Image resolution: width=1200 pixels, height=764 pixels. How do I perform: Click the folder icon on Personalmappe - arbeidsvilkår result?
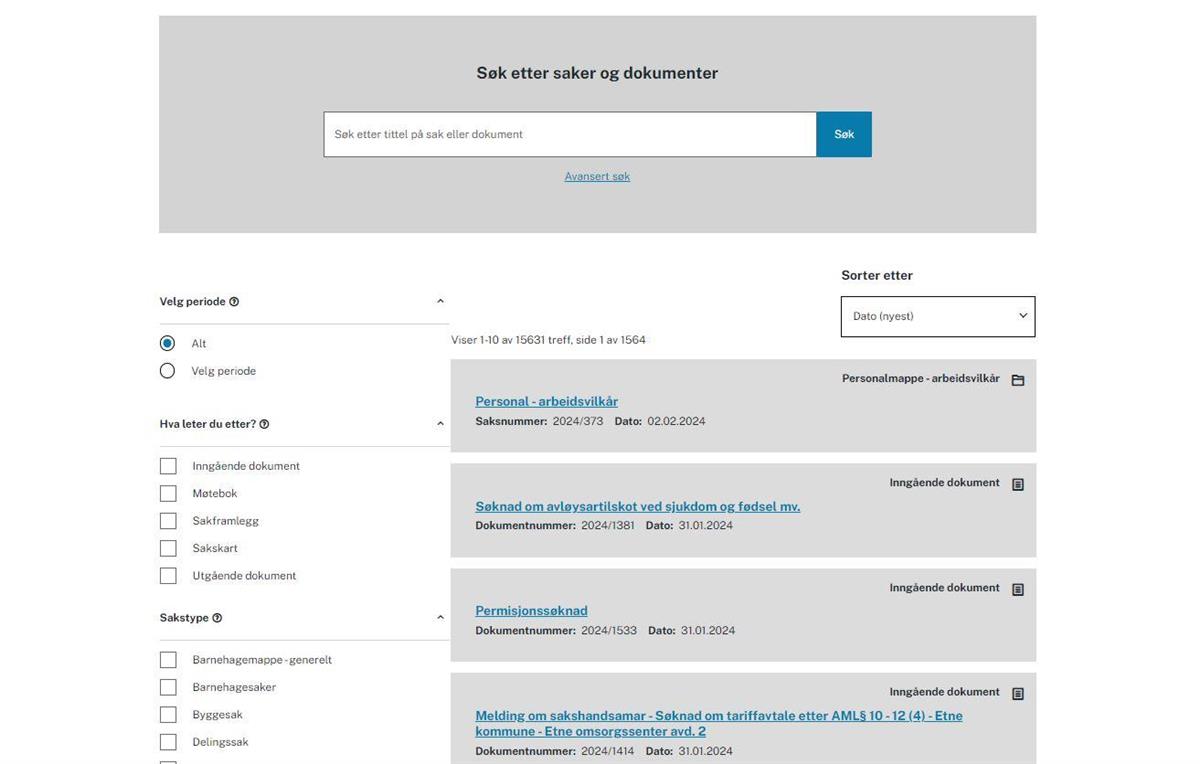point(1018,380)
